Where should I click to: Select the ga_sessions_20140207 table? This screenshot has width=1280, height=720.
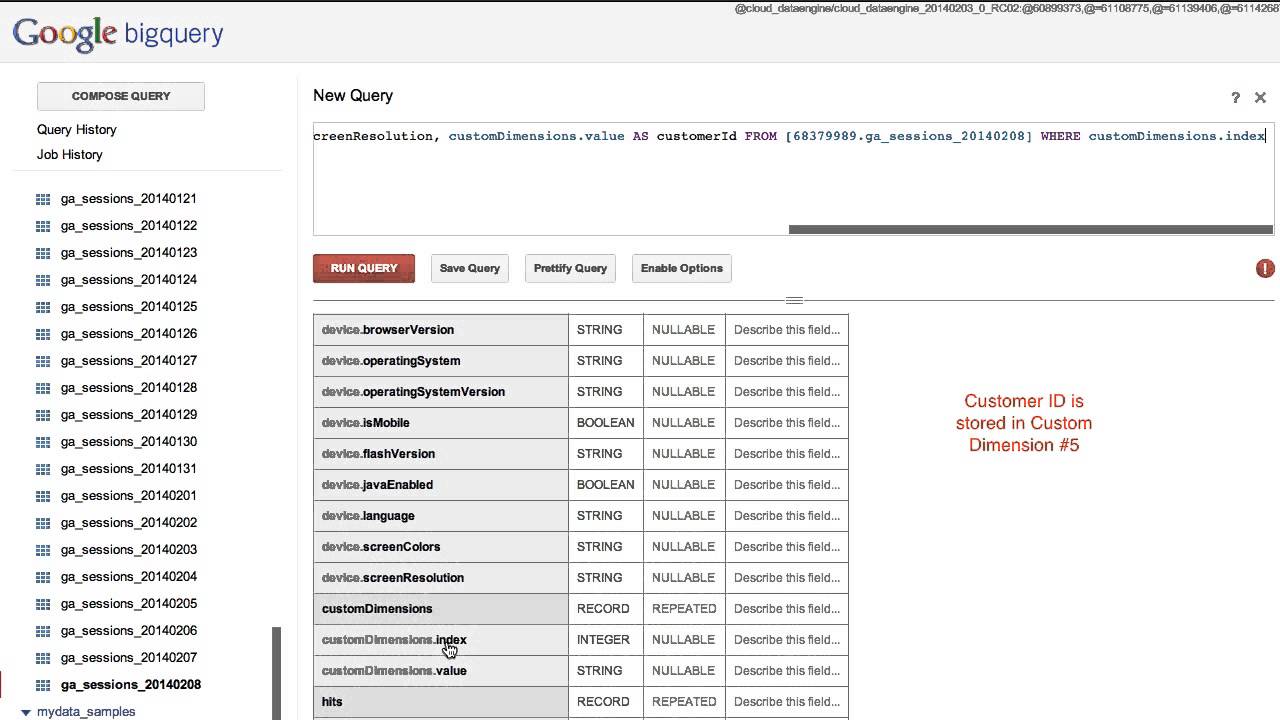[x=129, y=658]
